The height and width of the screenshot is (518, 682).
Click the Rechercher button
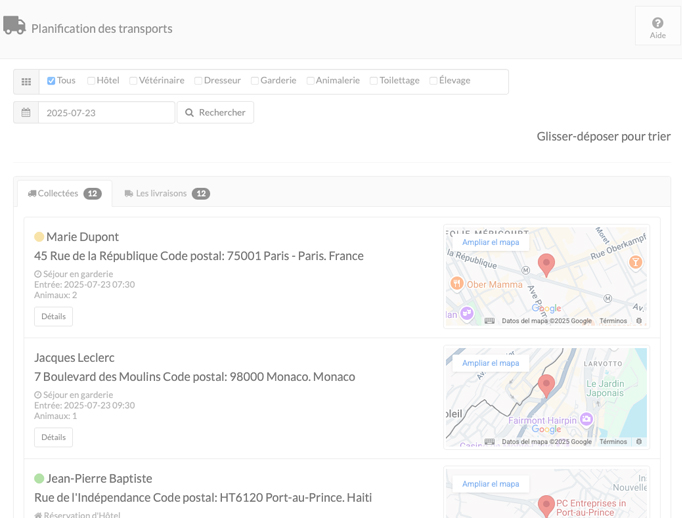[215, 113]
